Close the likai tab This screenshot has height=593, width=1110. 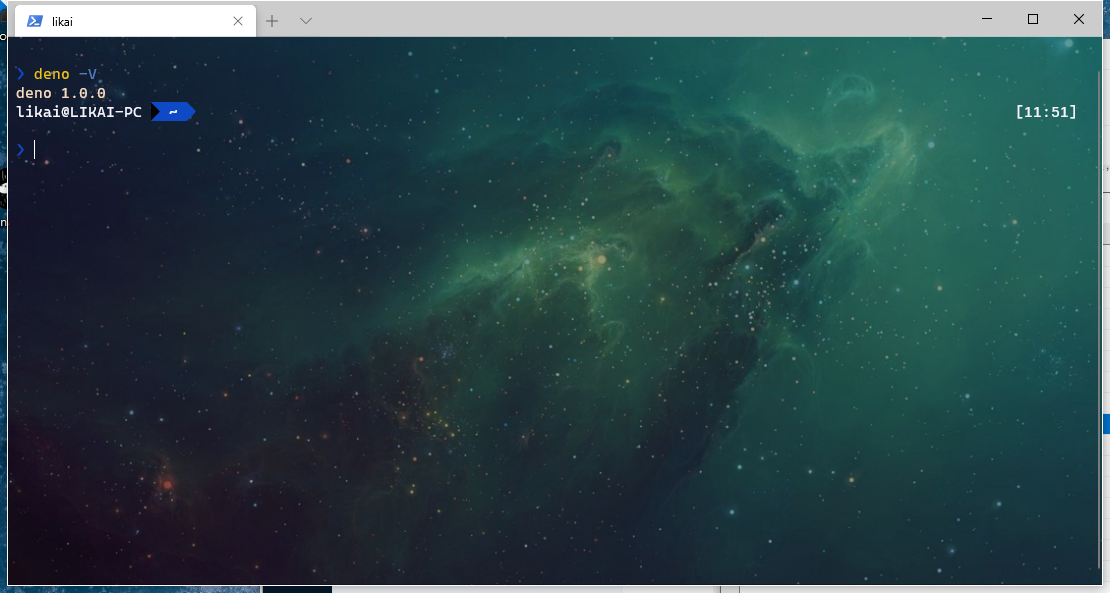[238, 21]
